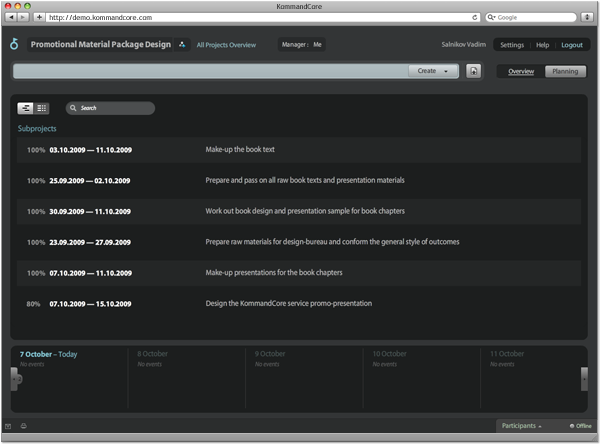
Task: Switch to the Planning tab
Action: click(565, 72)
